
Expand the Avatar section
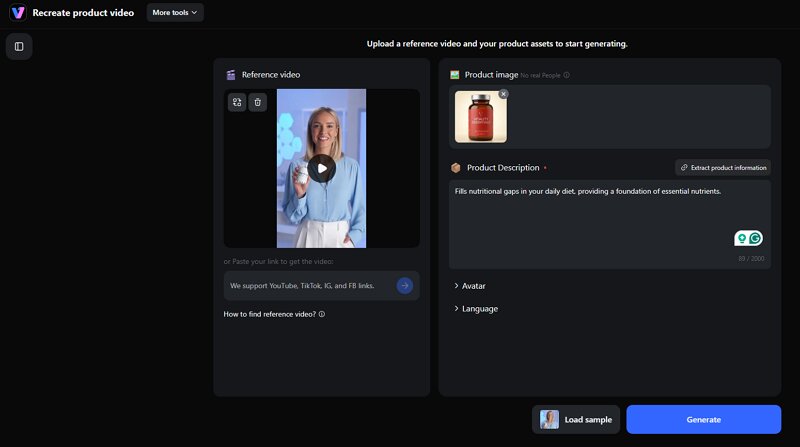tap(469, 286)
